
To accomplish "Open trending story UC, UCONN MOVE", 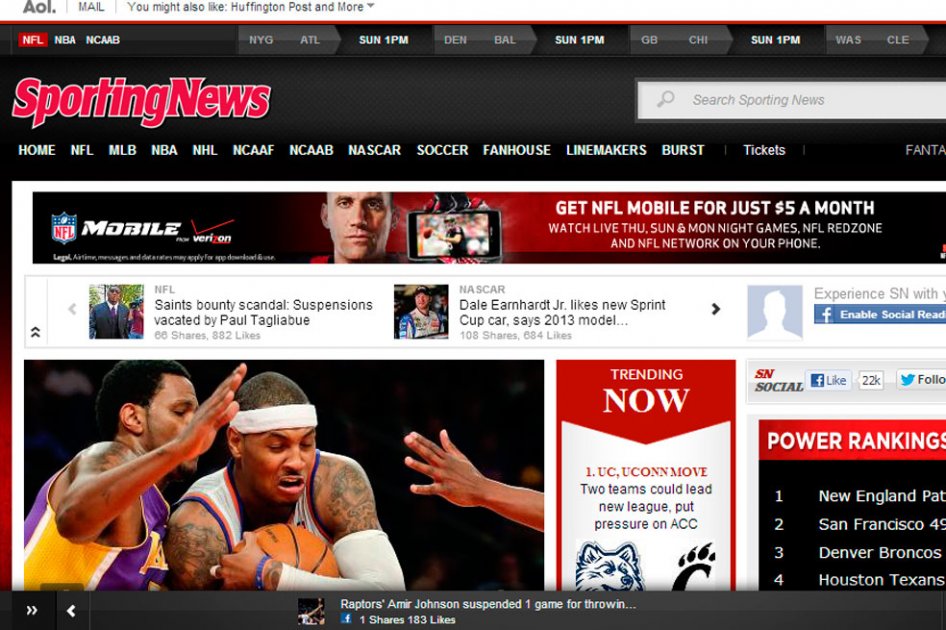I will (646, 472).
